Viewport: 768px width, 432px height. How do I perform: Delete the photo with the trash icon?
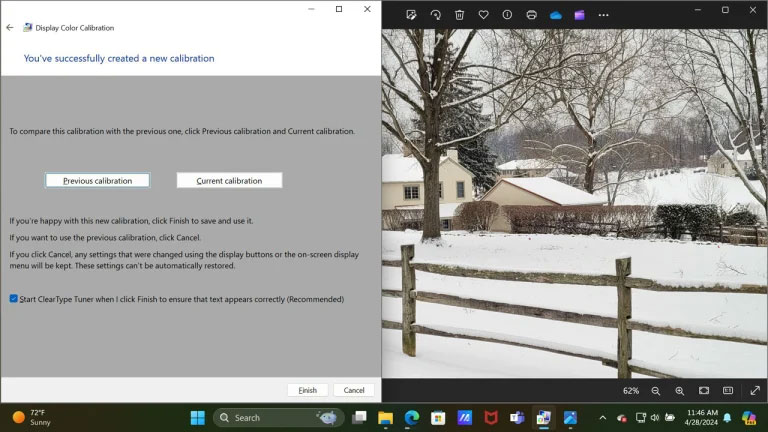(x=459, y=15)
